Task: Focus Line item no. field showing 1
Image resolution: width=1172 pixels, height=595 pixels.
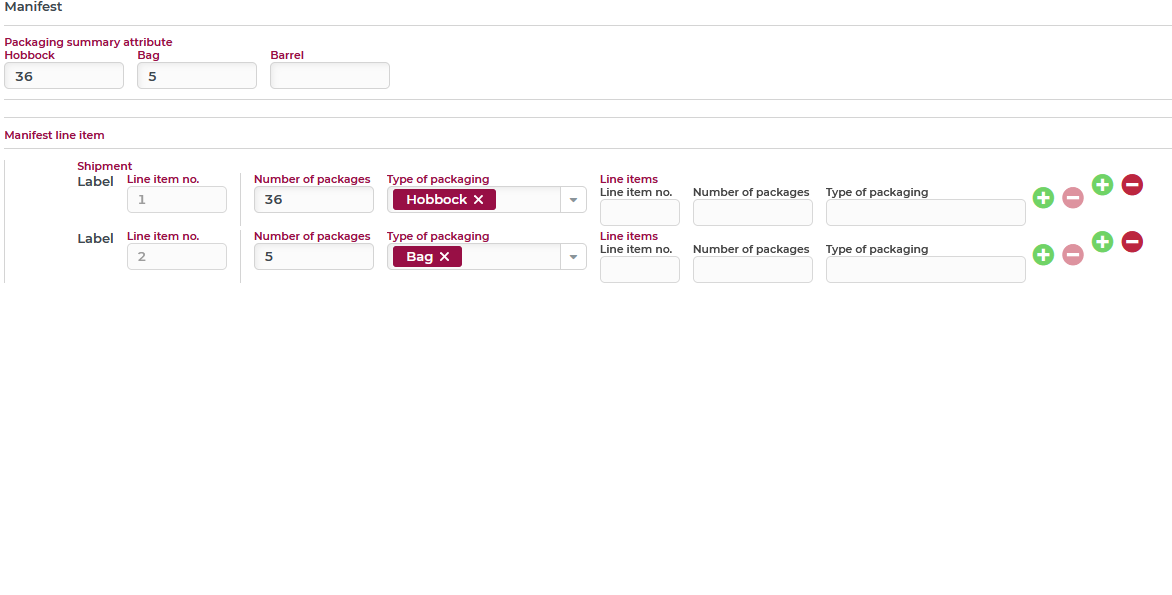Action: 176,200
